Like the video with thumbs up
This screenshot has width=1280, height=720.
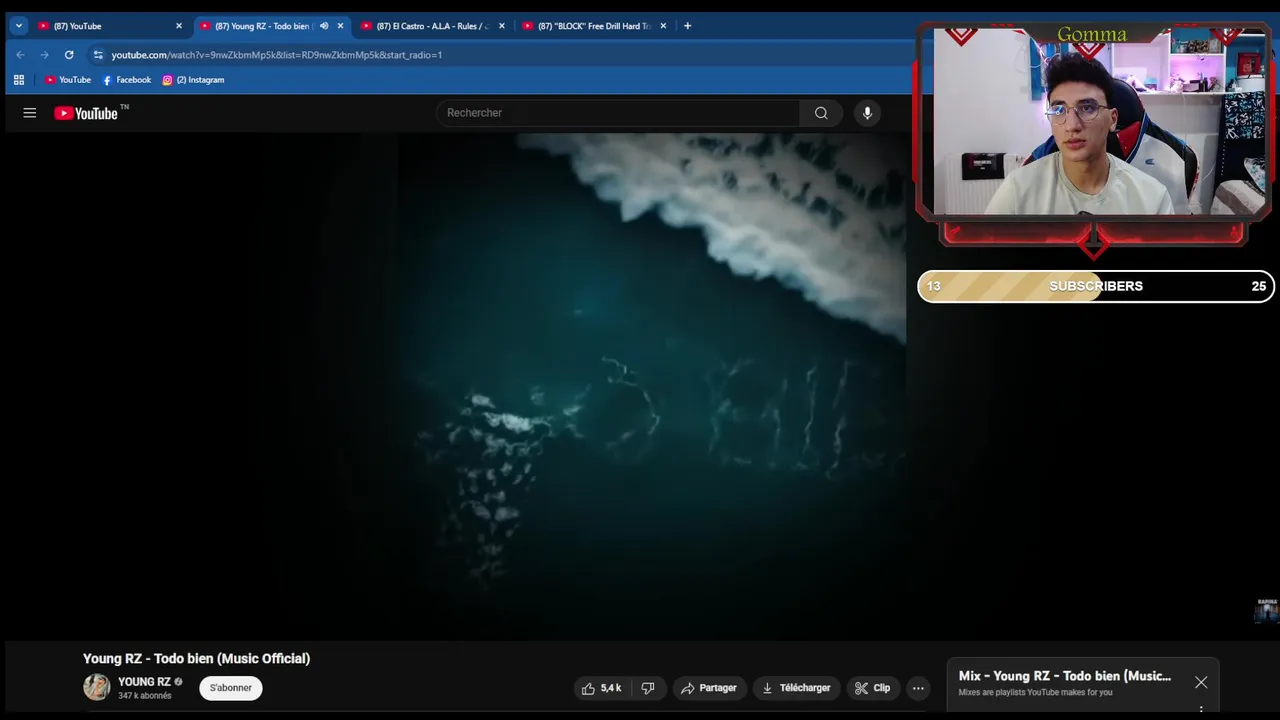602,688
